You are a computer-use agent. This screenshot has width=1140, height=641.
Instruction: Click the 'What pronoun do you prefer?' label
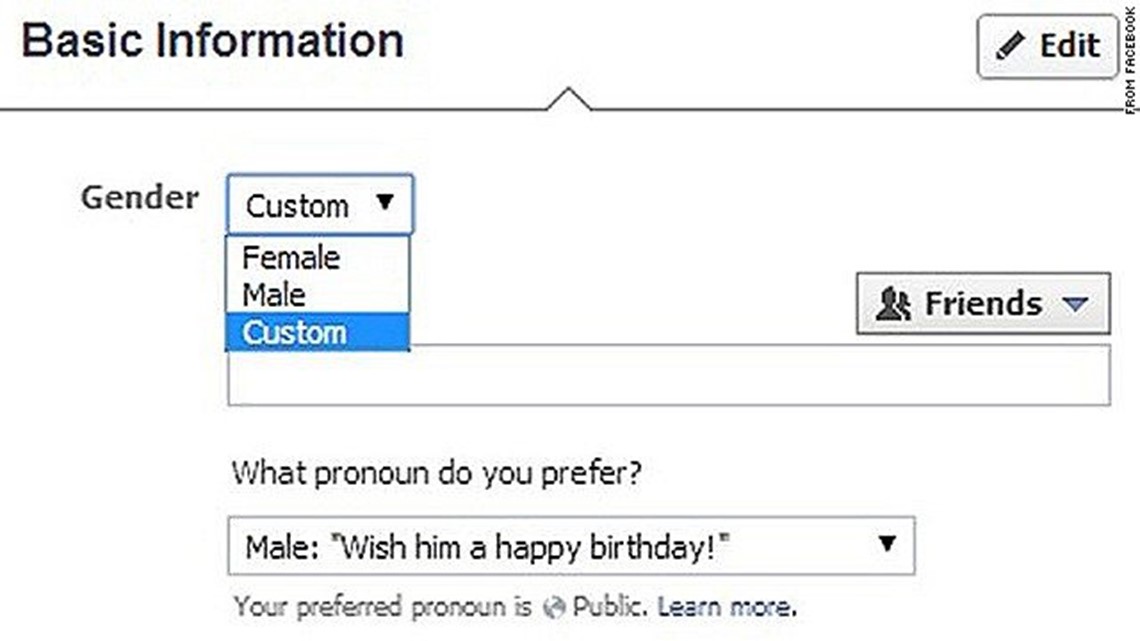coord(436,471)
